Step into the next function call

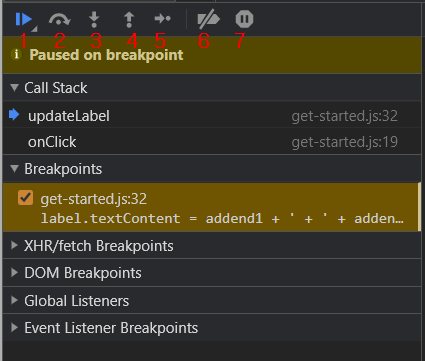94,20
